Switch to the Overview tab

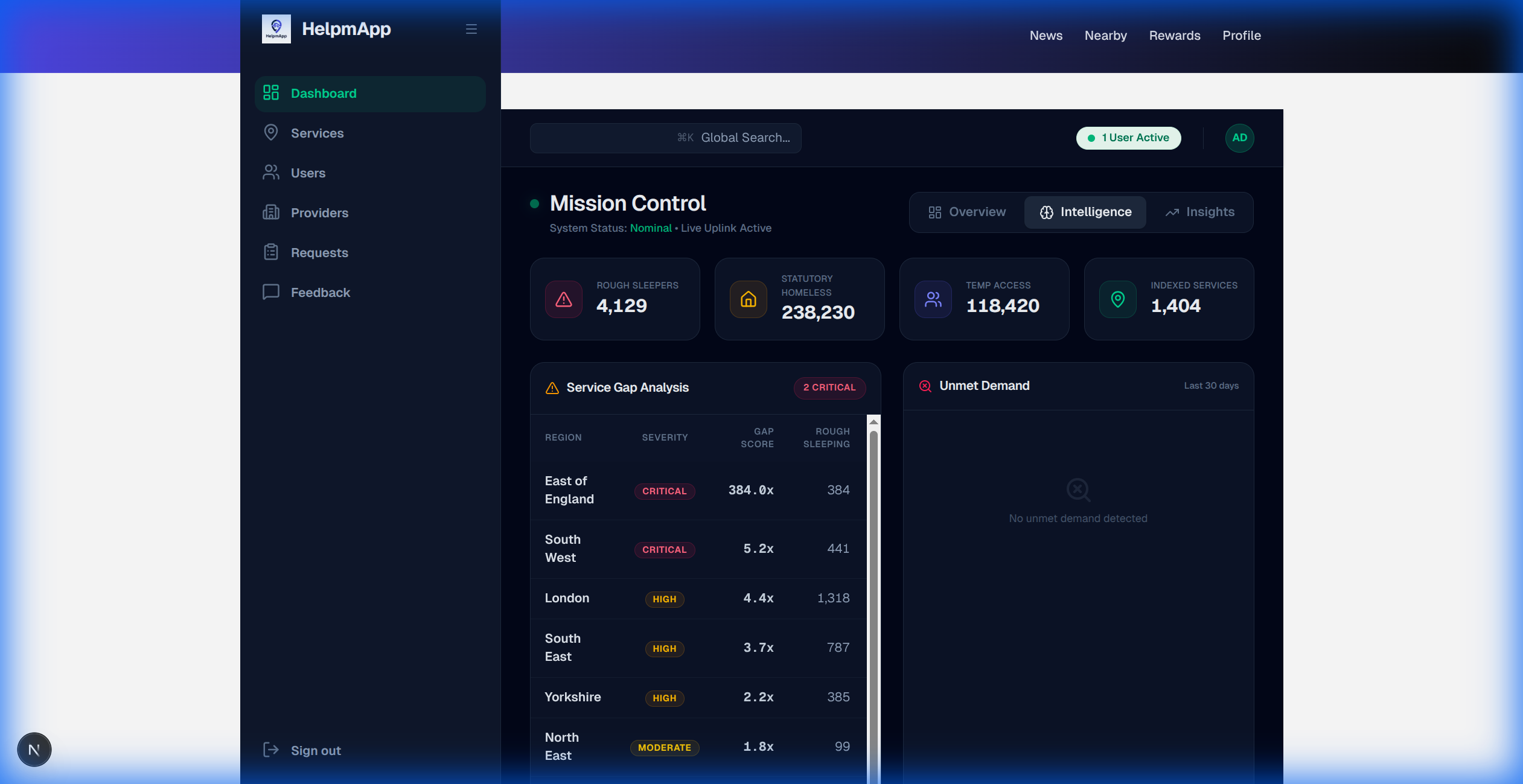(x=967, y=212)
